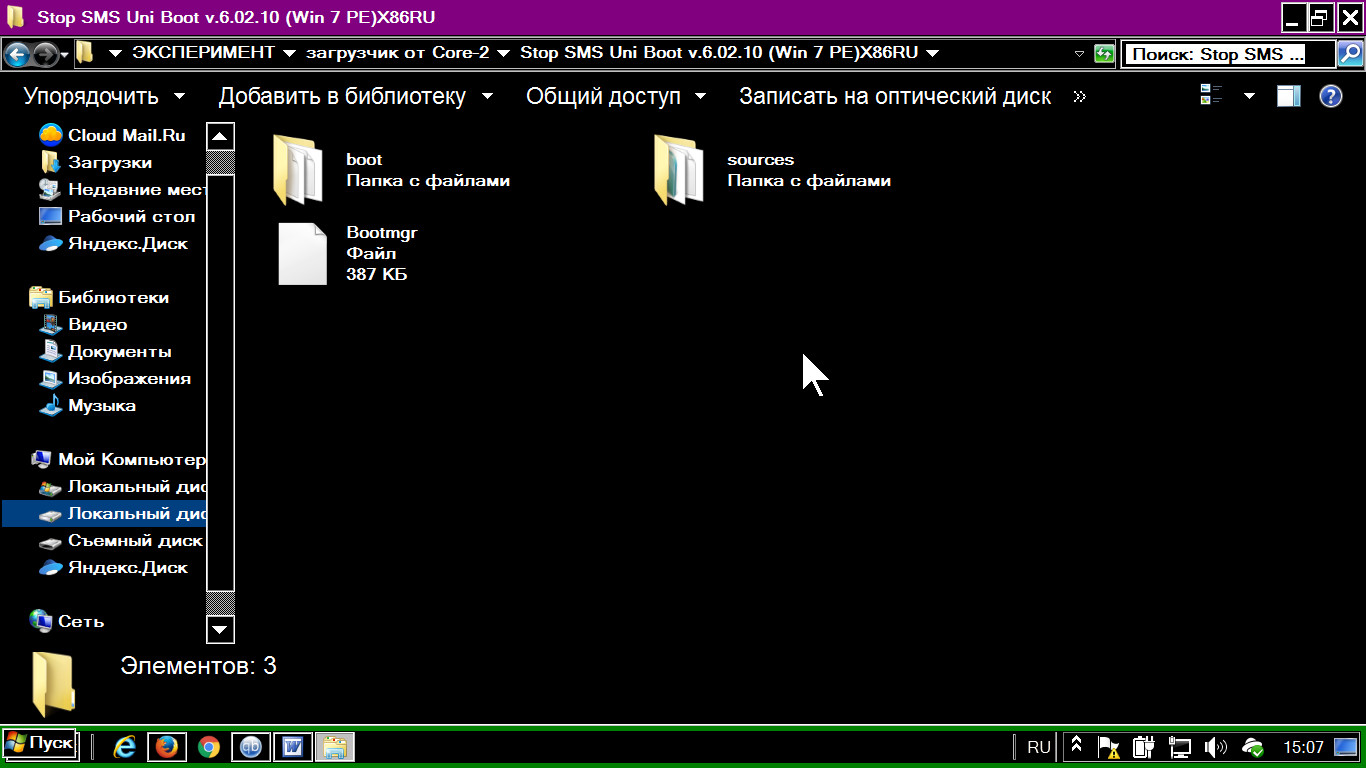This screenshot has width=1366, height=768.
Task: Click Stop SMS Uni Boot breadcrumb segment
Action: pyautogui.click(x=719, y=53)
